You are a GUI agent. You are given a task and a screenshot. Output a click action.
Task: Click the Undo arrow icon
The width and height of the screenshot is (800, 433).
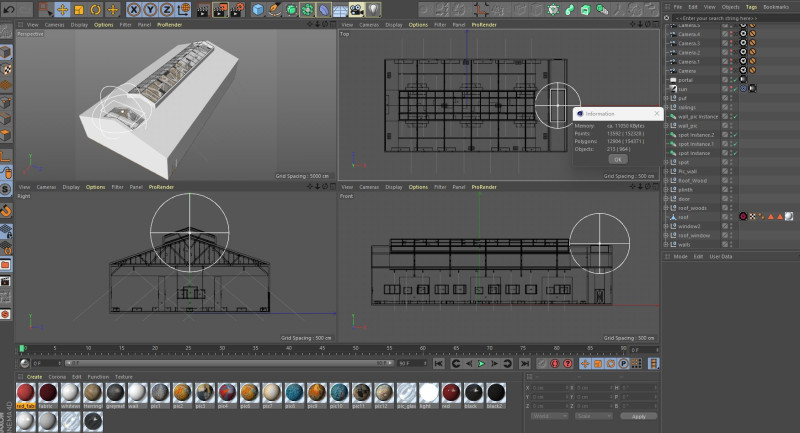tap(8, 9)
